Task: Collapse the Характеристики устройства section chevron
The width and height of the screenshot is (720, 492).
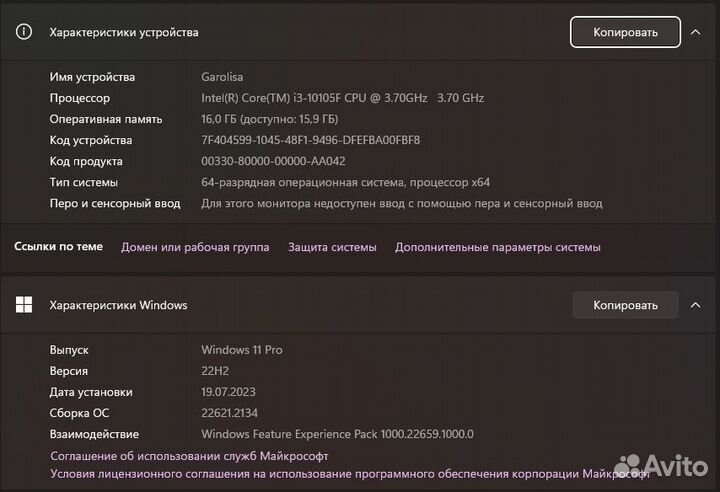Action: tap(695, 32)
